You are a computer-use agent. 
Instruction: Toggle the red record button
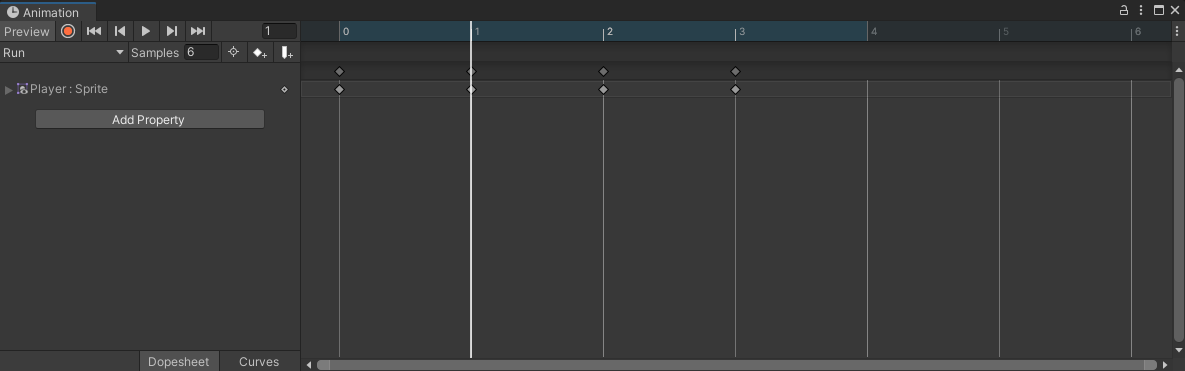coord(68,31)
